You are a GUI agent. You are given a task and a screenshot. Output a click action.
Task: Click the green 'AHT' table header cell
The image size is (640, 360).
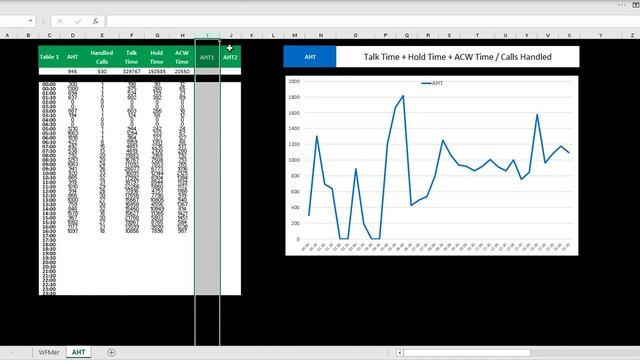(73, 57)
